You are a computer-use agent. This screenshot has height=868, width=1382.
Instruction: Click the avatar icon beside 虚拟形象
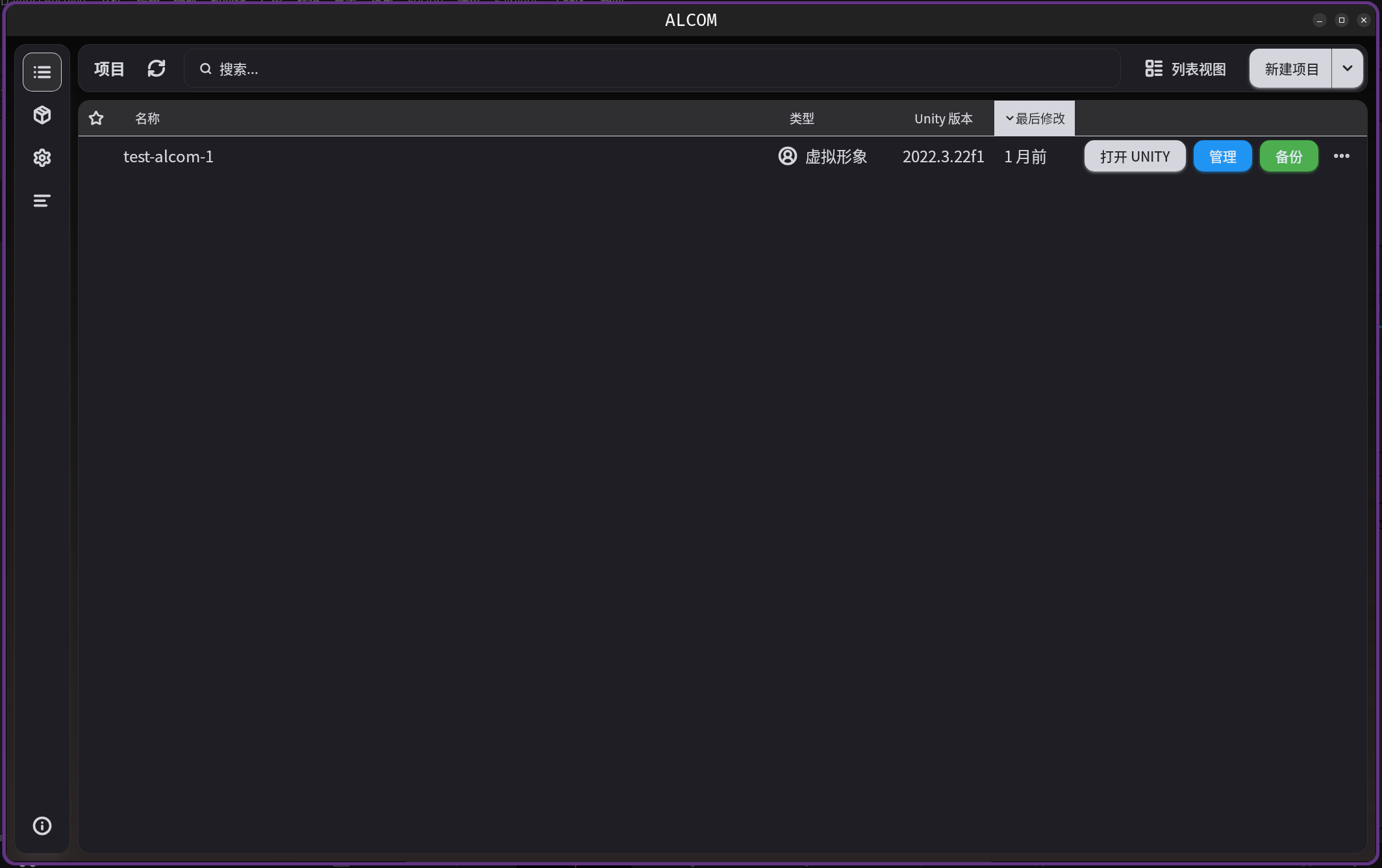click(787, 156)
